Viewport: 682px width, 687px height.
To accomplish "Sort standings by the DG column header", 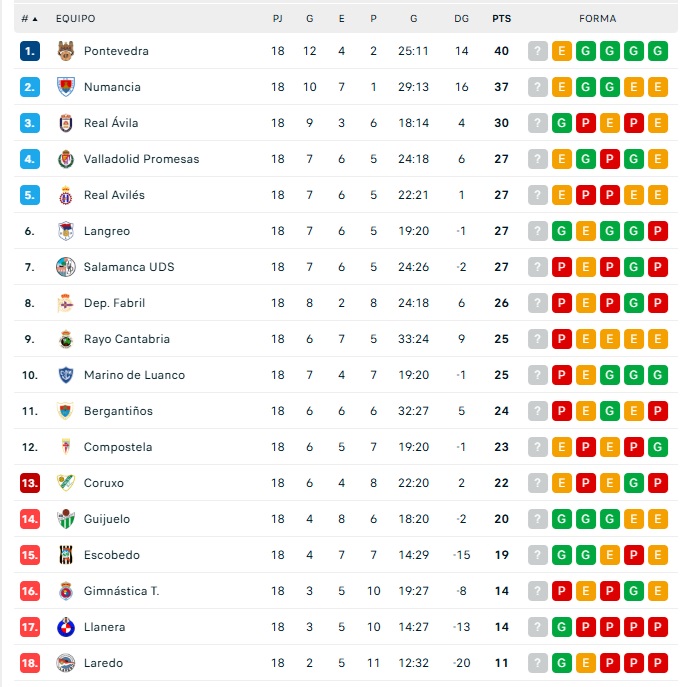I will (461, 19).
